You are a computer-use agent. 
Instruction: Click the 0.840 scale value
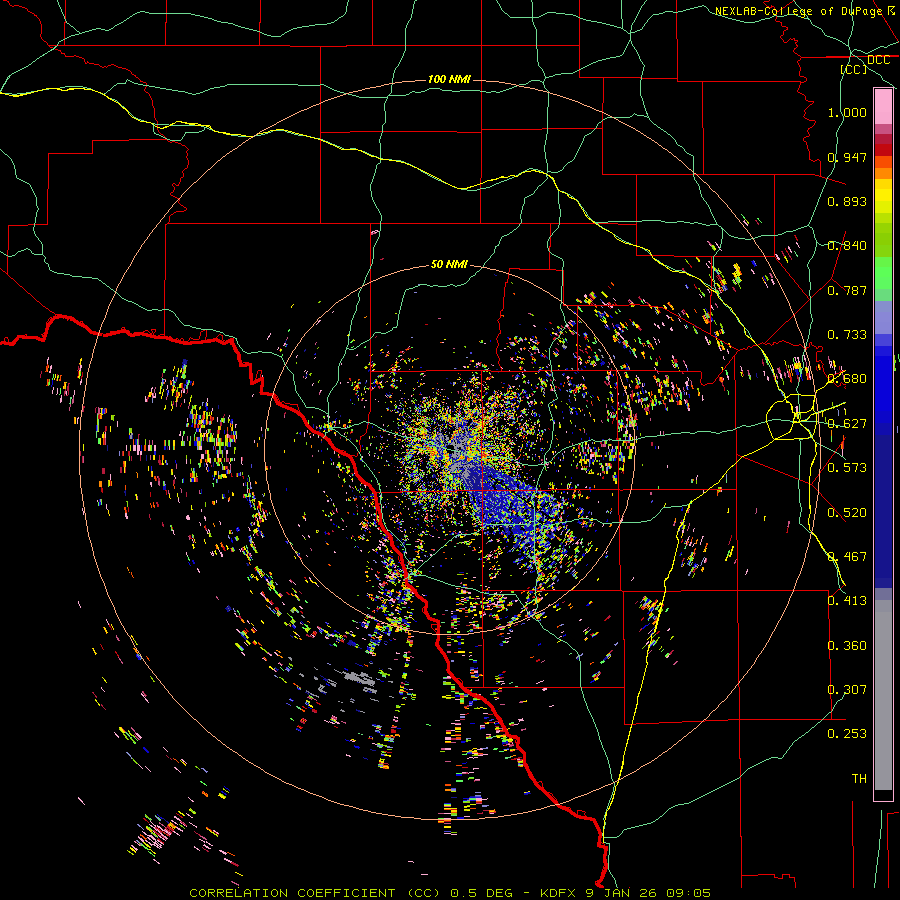coord(847,246)
